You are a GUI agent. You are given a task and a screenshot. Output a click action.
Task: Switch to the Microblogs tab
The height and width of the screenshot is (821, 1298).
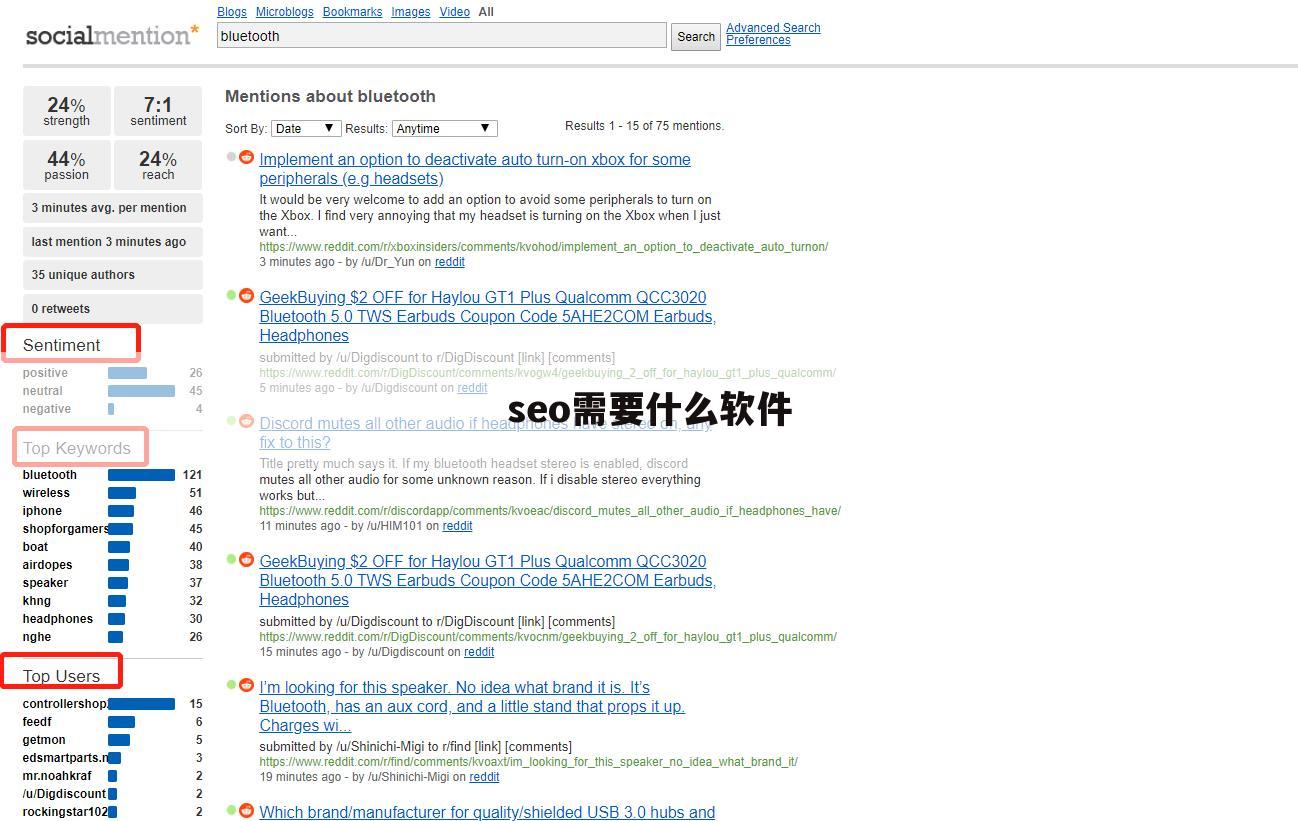pyautogui.click(x=284, y=12)
